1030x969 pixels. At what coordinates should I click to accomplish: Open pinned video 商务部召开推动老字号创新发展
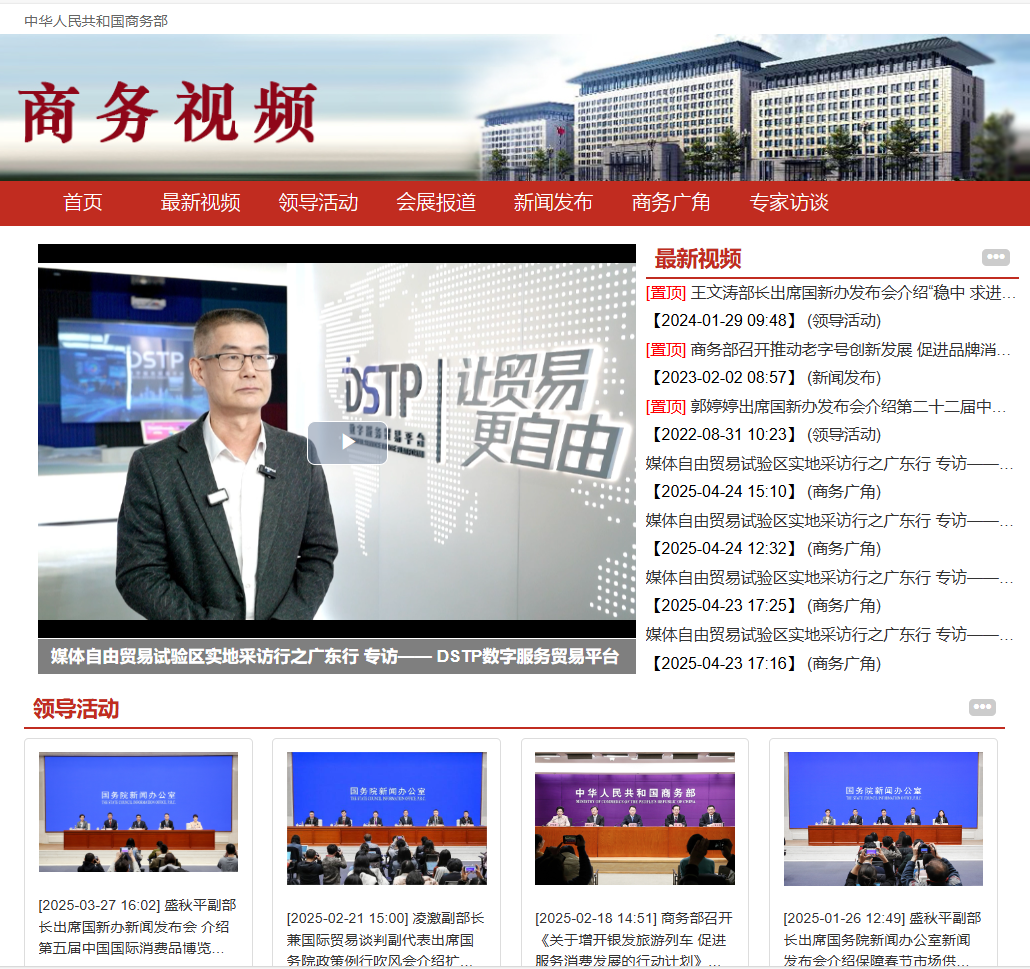850,349
